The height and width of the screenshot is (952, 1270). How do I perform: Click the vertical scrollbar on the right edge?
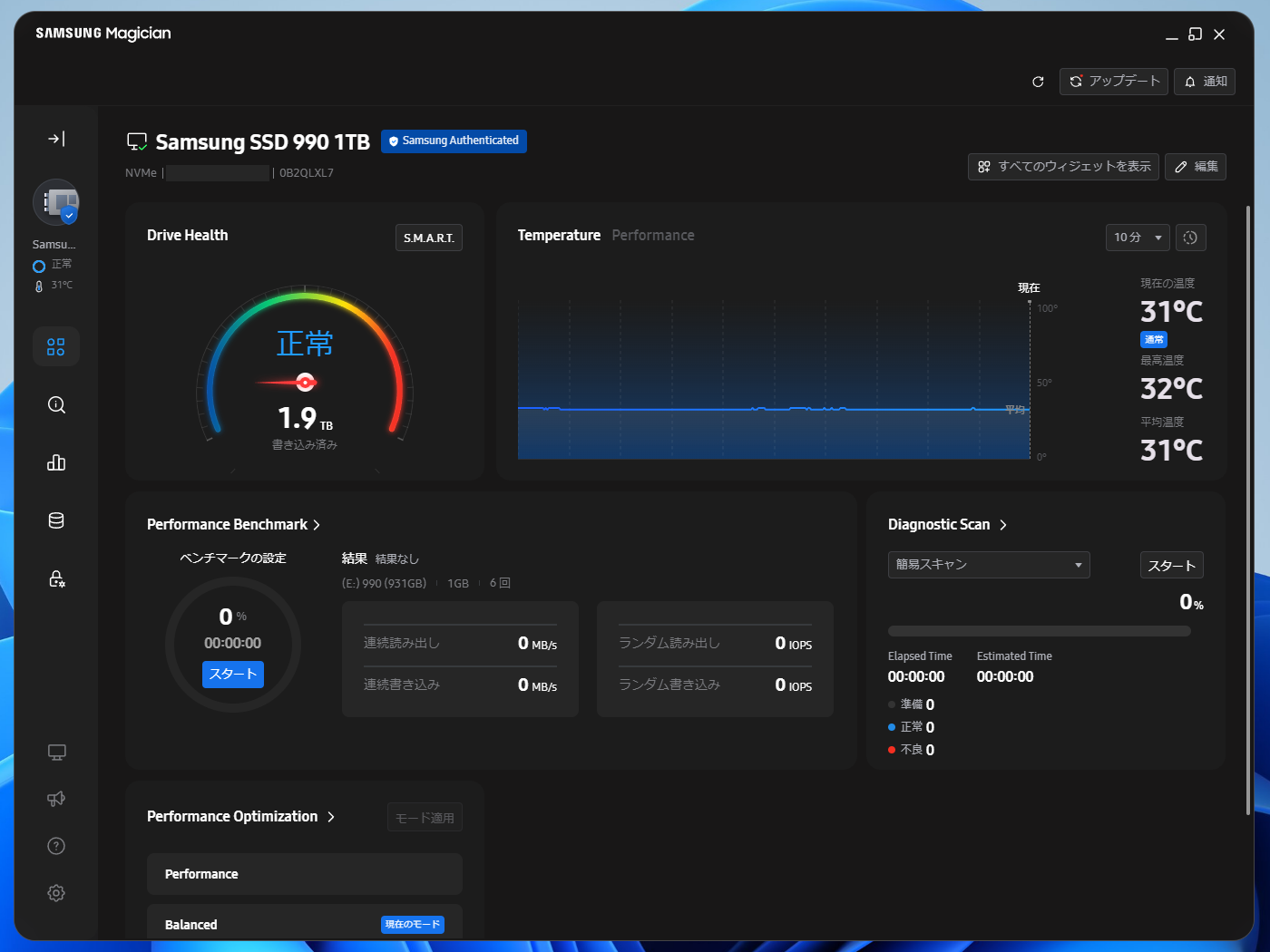coord(1248,510)
